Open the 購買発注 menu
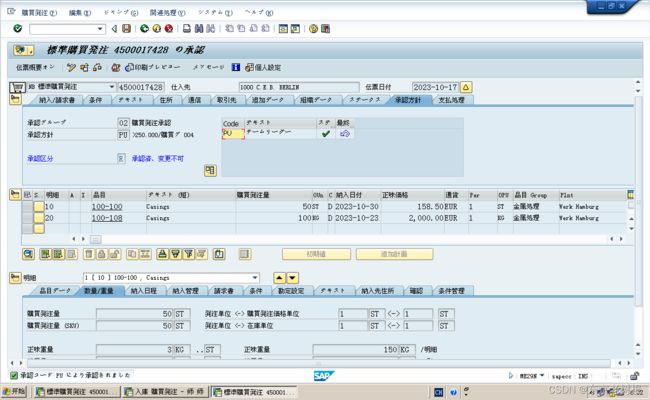The height and width of the screenshot is (400, 650). (x=39, y=13)
